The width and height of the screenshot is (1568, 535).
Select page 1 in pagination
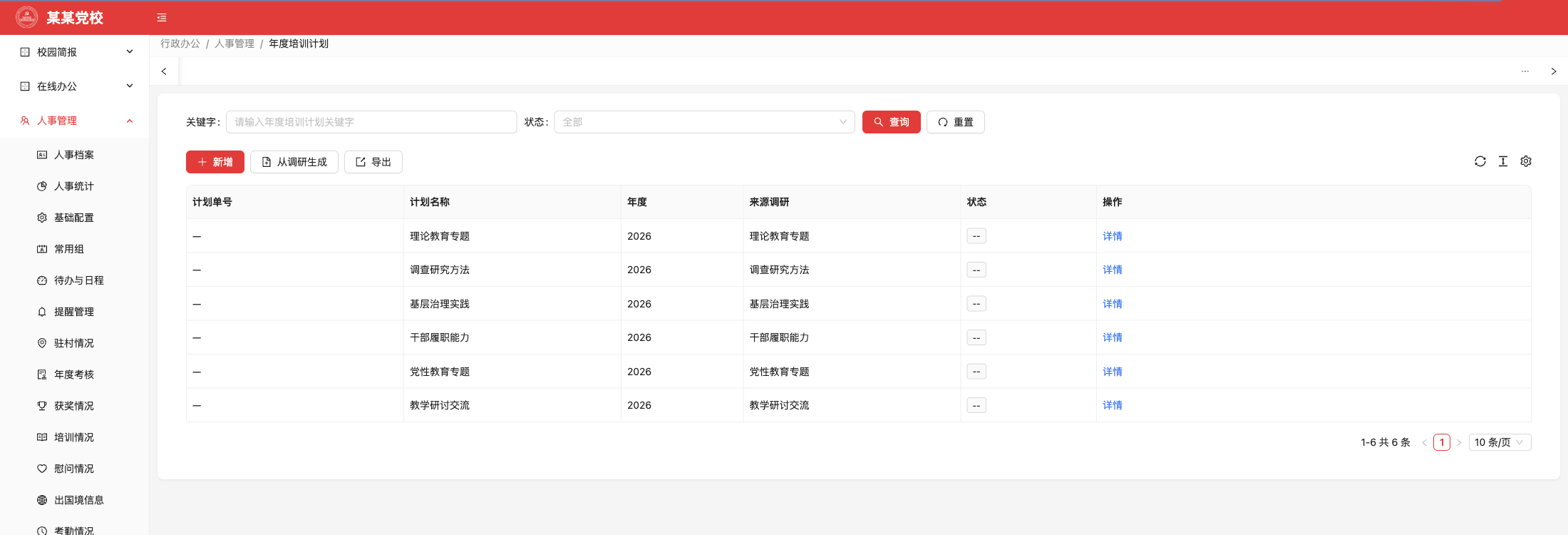(1442, 442)
